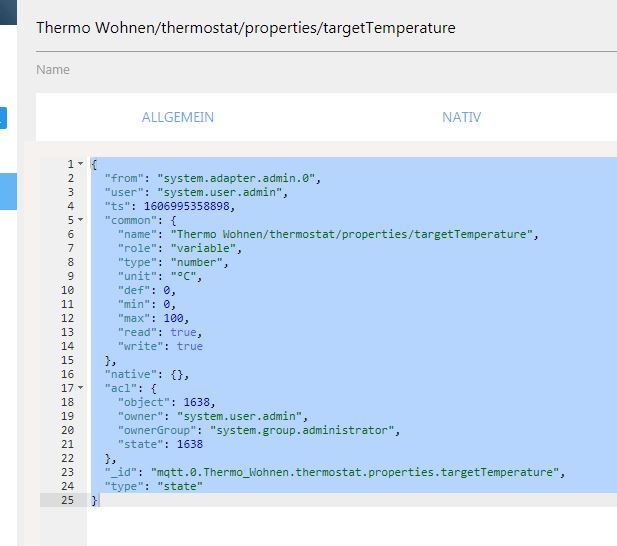Image resolution: width=617 pixels, height=546 pixels.
Task: Switch to the NATIV tab
Action: click(x=461, y=117)
